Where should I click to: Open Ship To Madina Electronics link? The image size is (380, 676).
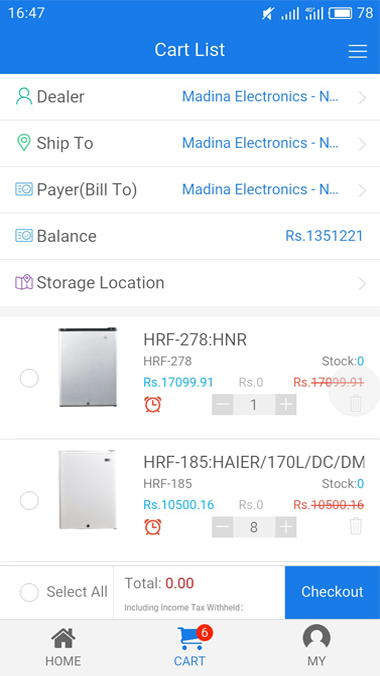click(x=260, y=143)
